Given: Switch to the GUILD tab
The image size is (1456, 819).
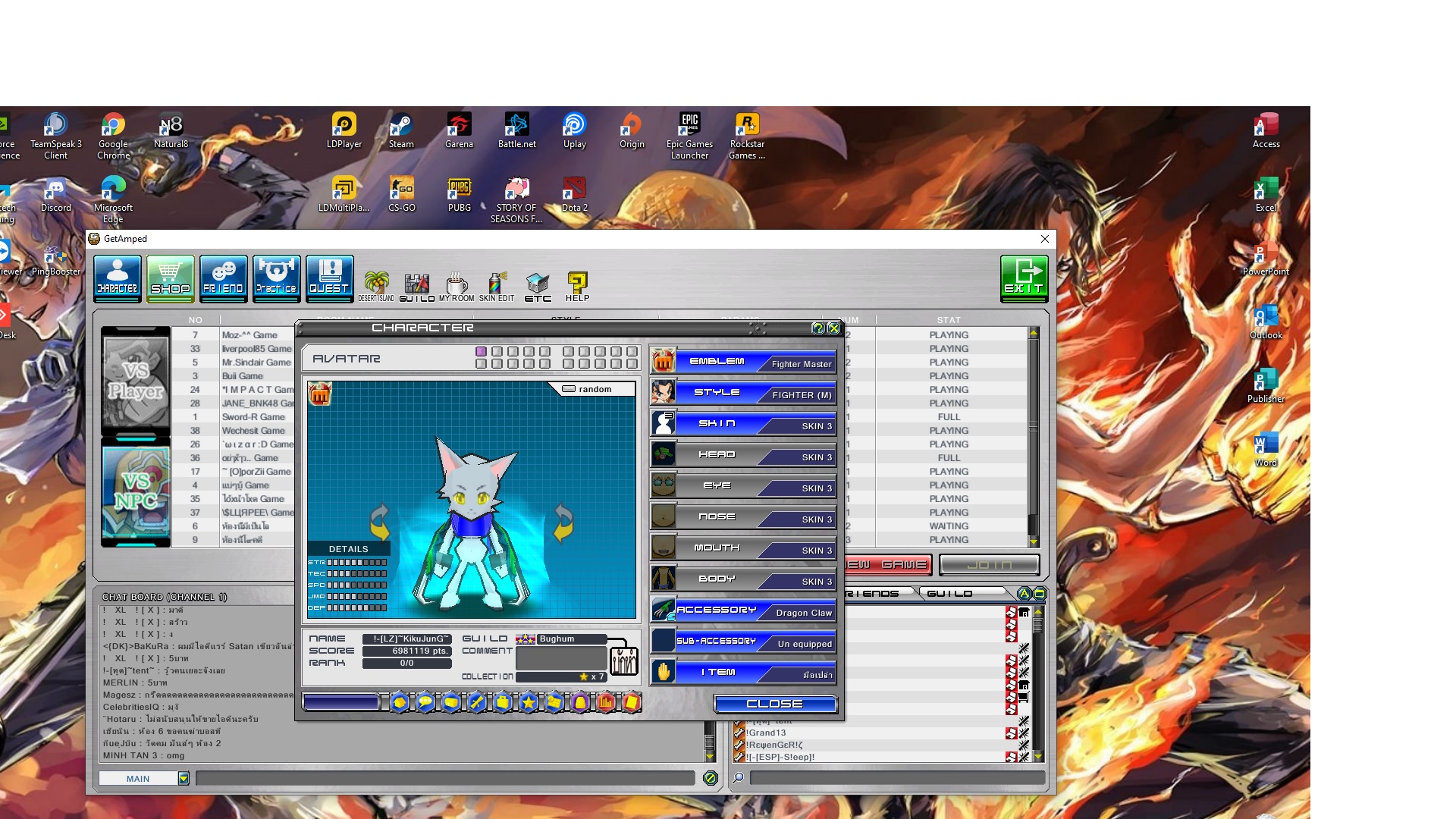Looking at the screenshot, I should point(949,593).
